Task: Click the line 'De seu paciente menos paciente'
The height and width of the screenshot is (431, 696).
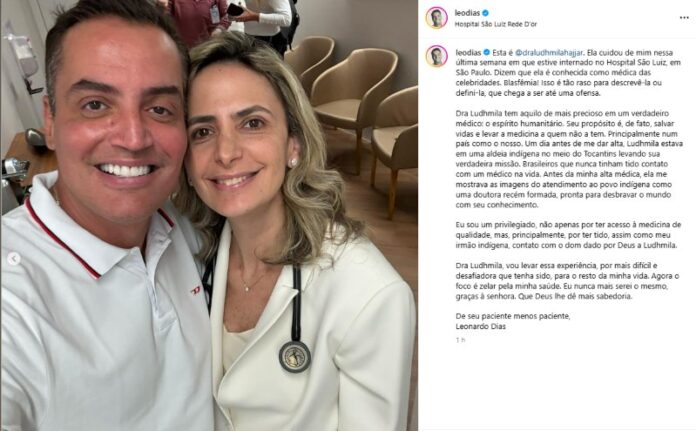Action: [513, 316]
